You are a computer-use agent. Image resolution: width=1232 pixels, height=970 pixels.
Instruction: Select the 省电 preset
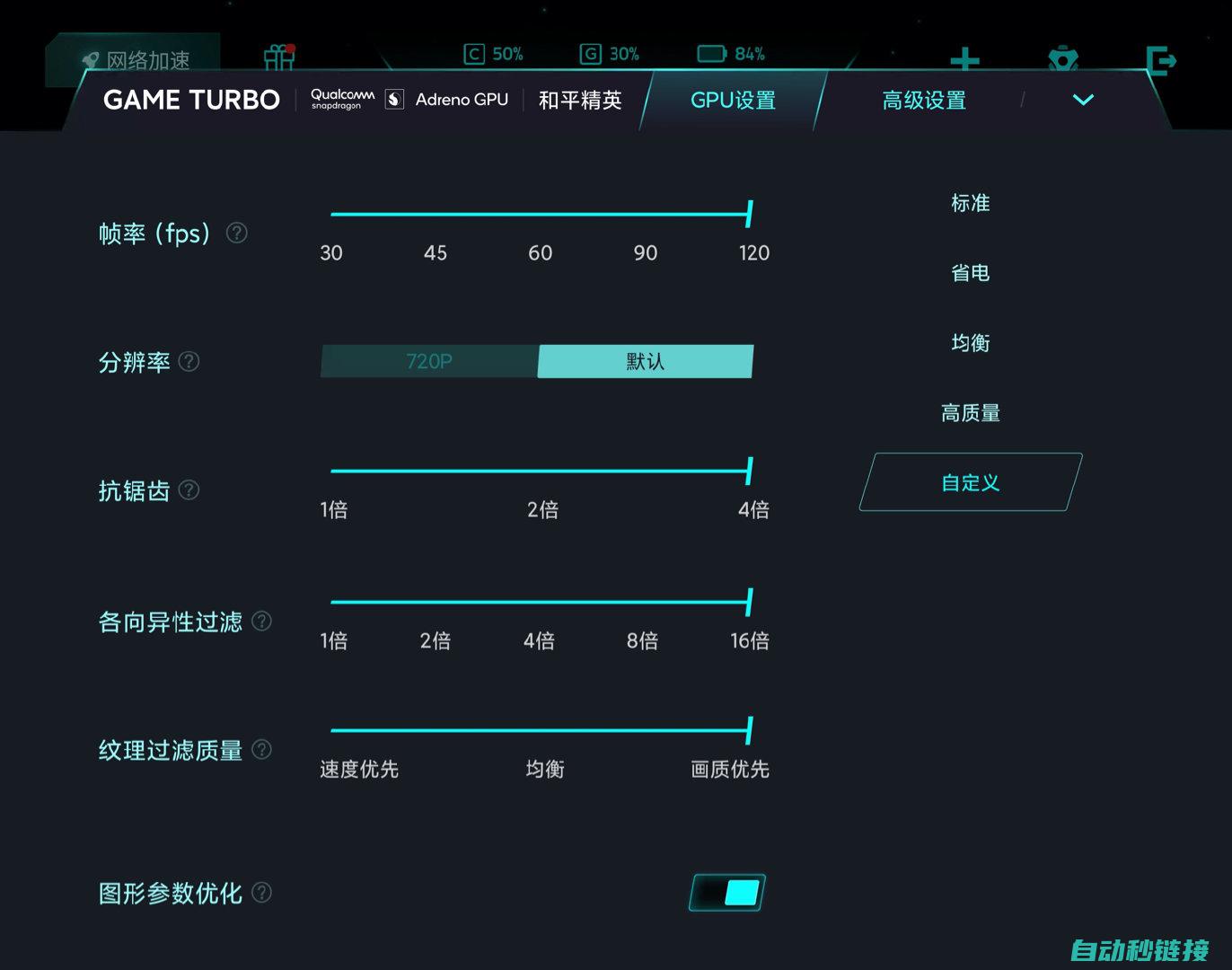[x=971, y=273]
